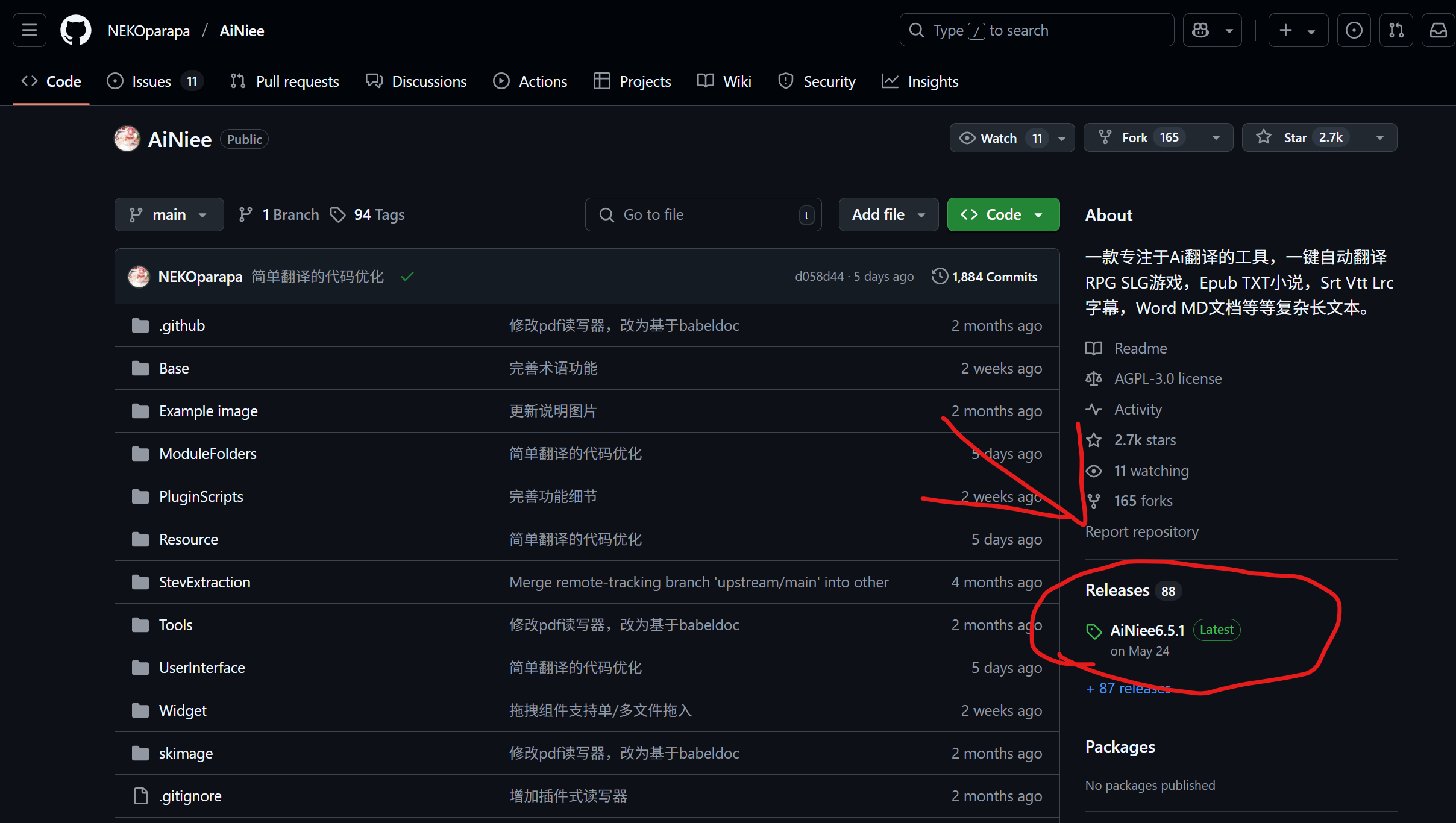
Task: Click Report repository
Action: click(x=1142, y=531)
